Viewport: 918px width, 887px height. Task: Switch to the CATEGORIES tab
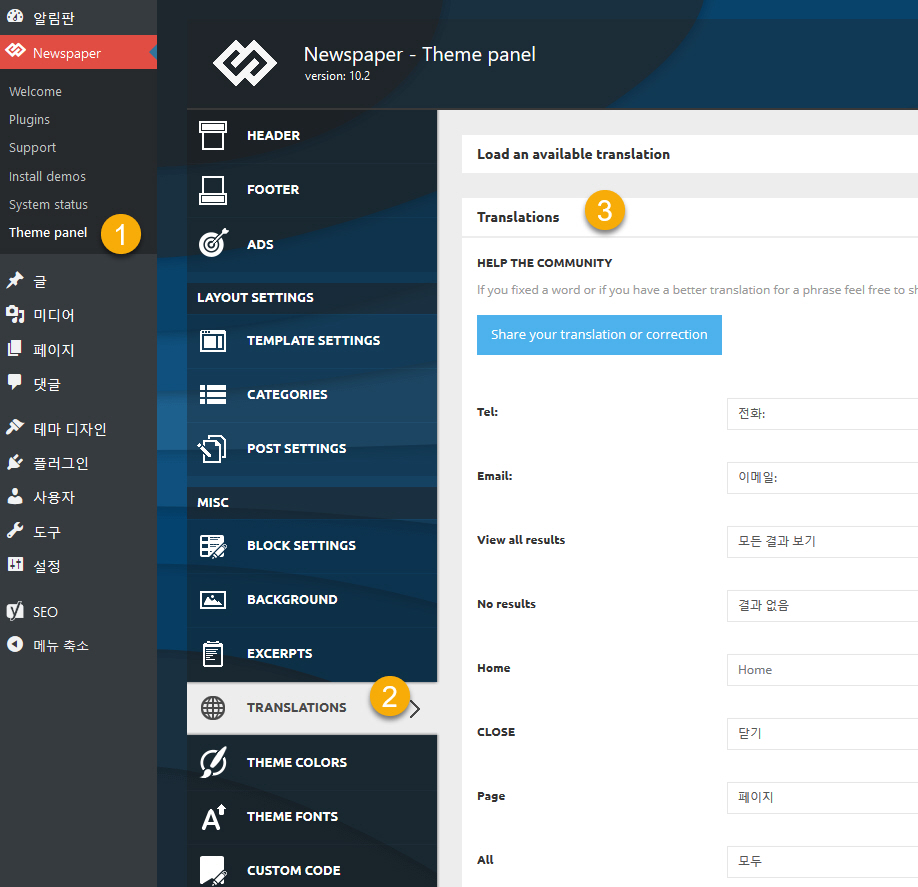(311, 395)
